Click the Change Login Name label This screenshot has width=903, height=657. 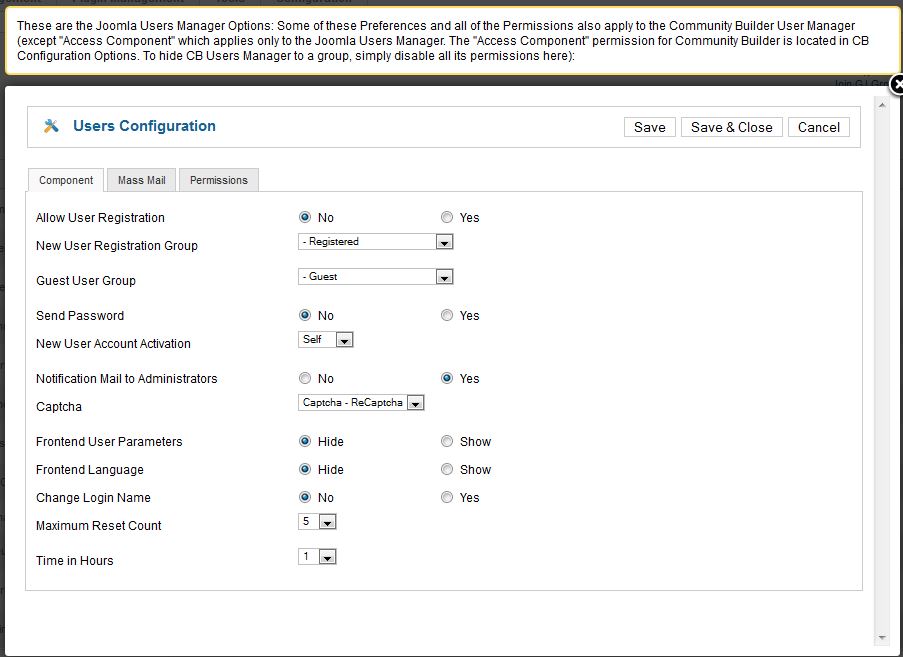pyautogui.click(x=93, y=498)
